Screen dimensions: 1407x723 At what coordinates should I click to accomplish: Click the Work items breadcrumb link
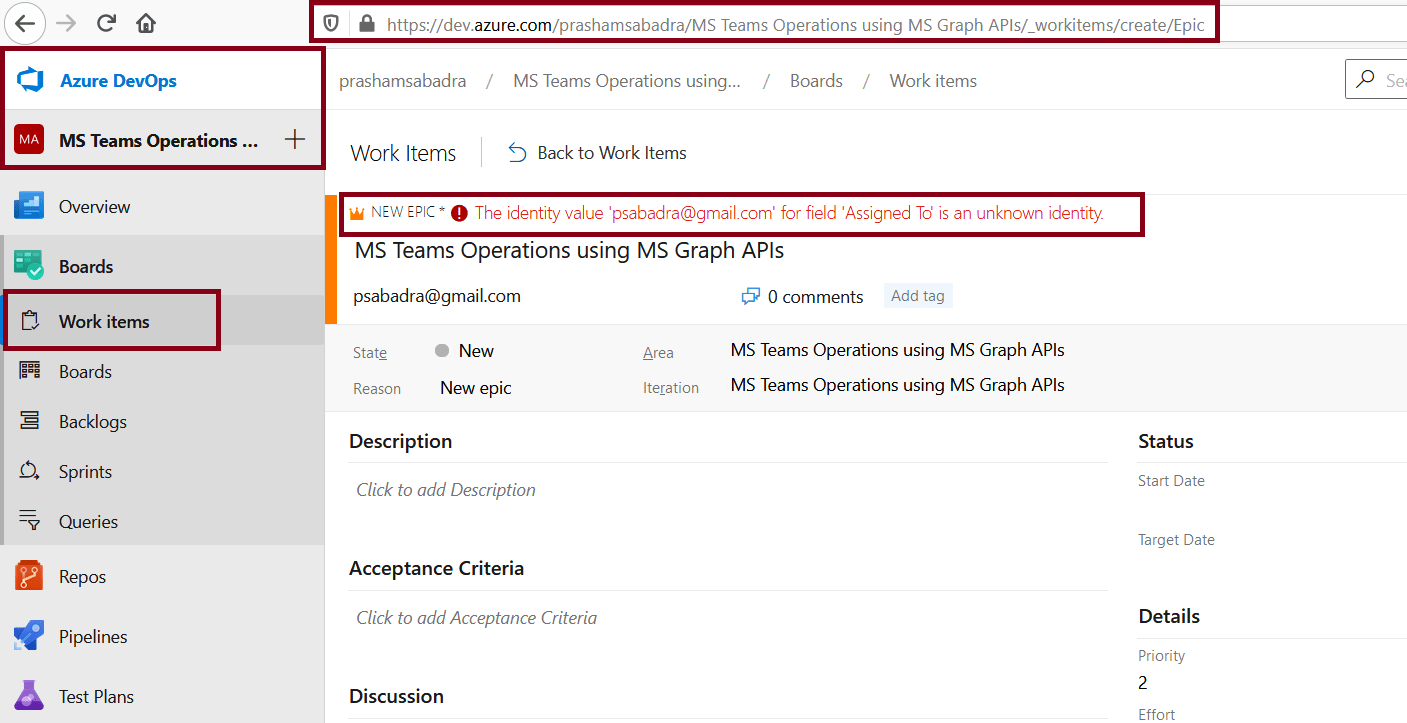coord(933,81)
